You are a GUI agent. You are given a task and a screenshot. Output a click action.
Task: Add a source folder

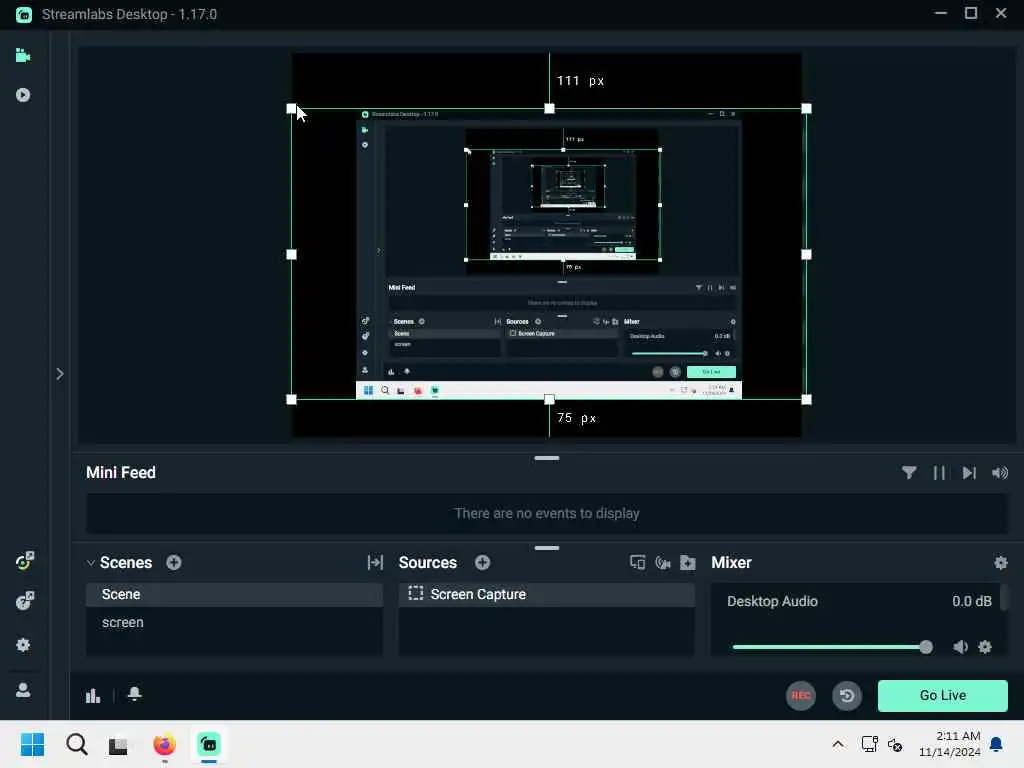pos(688,562)
